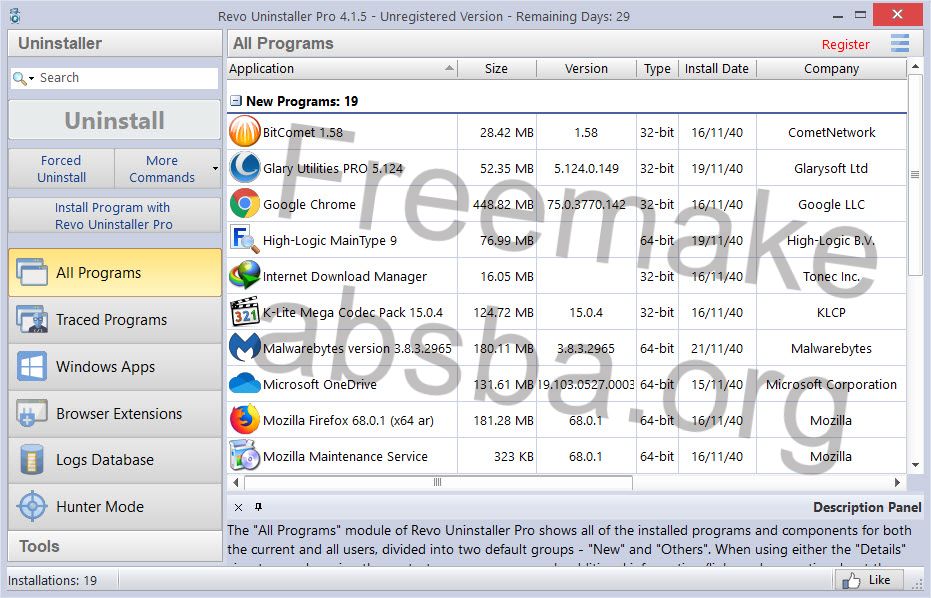The width and height of the screenshot is (931, 598).
Task: Switch to Traced Programs
Action: (x=115, y=319)
